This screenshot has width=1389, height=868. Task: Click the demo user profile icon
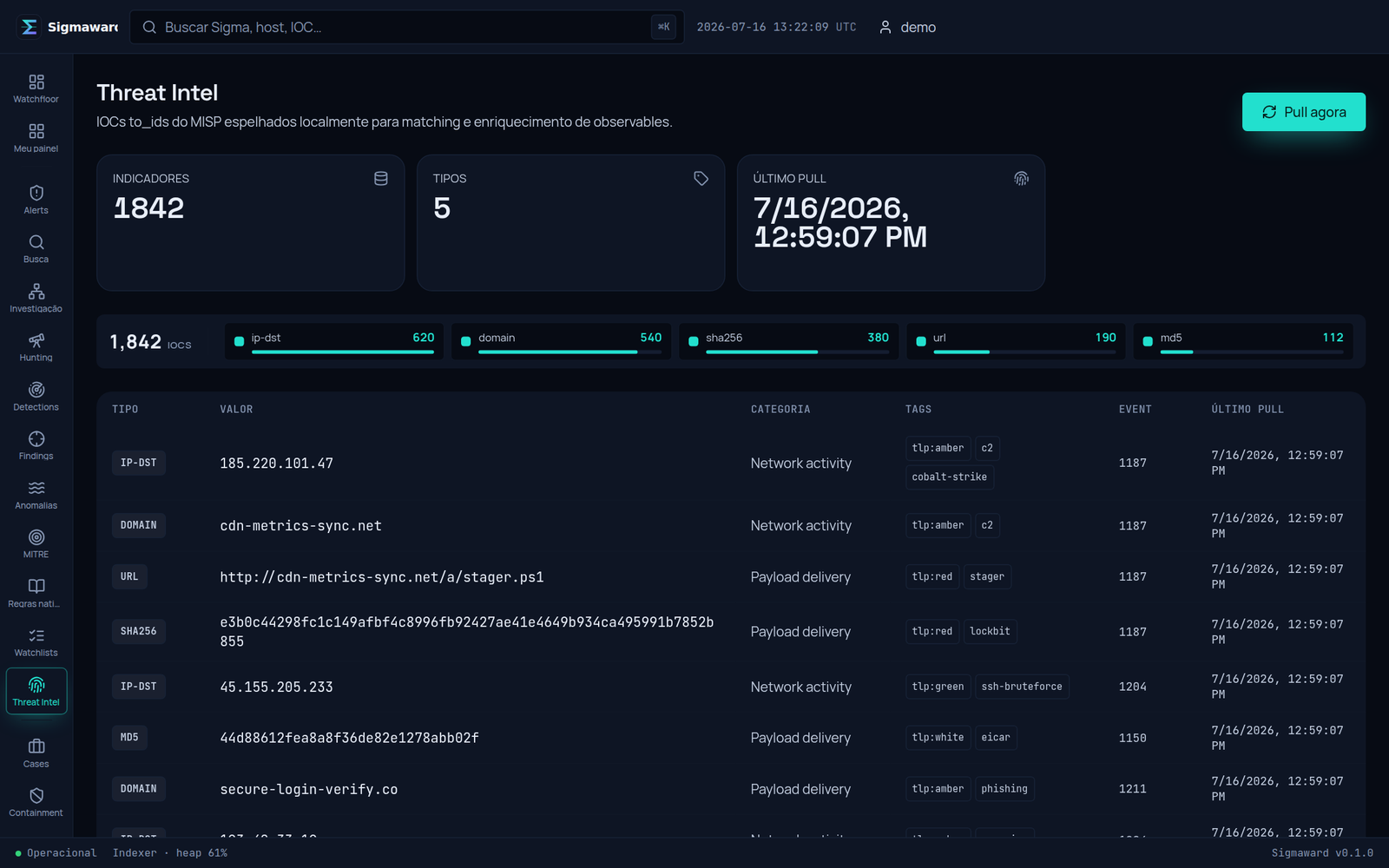pyautogui.click(x=885, y=27)
